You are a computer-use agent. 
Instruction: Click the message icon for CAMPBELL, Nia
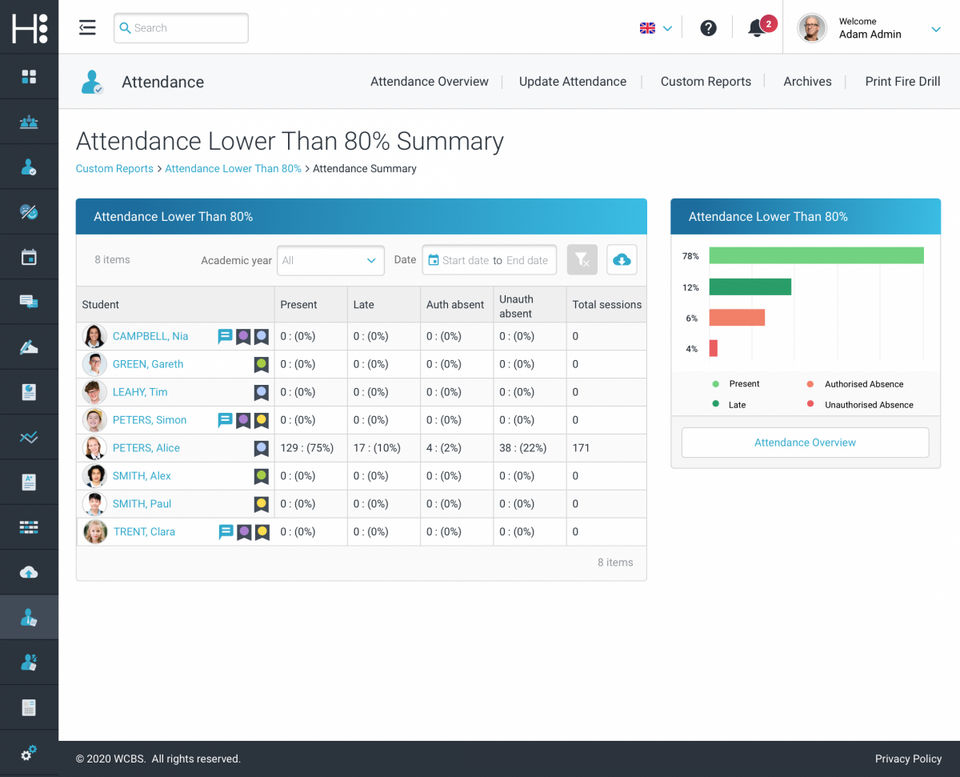pos(225,336)
